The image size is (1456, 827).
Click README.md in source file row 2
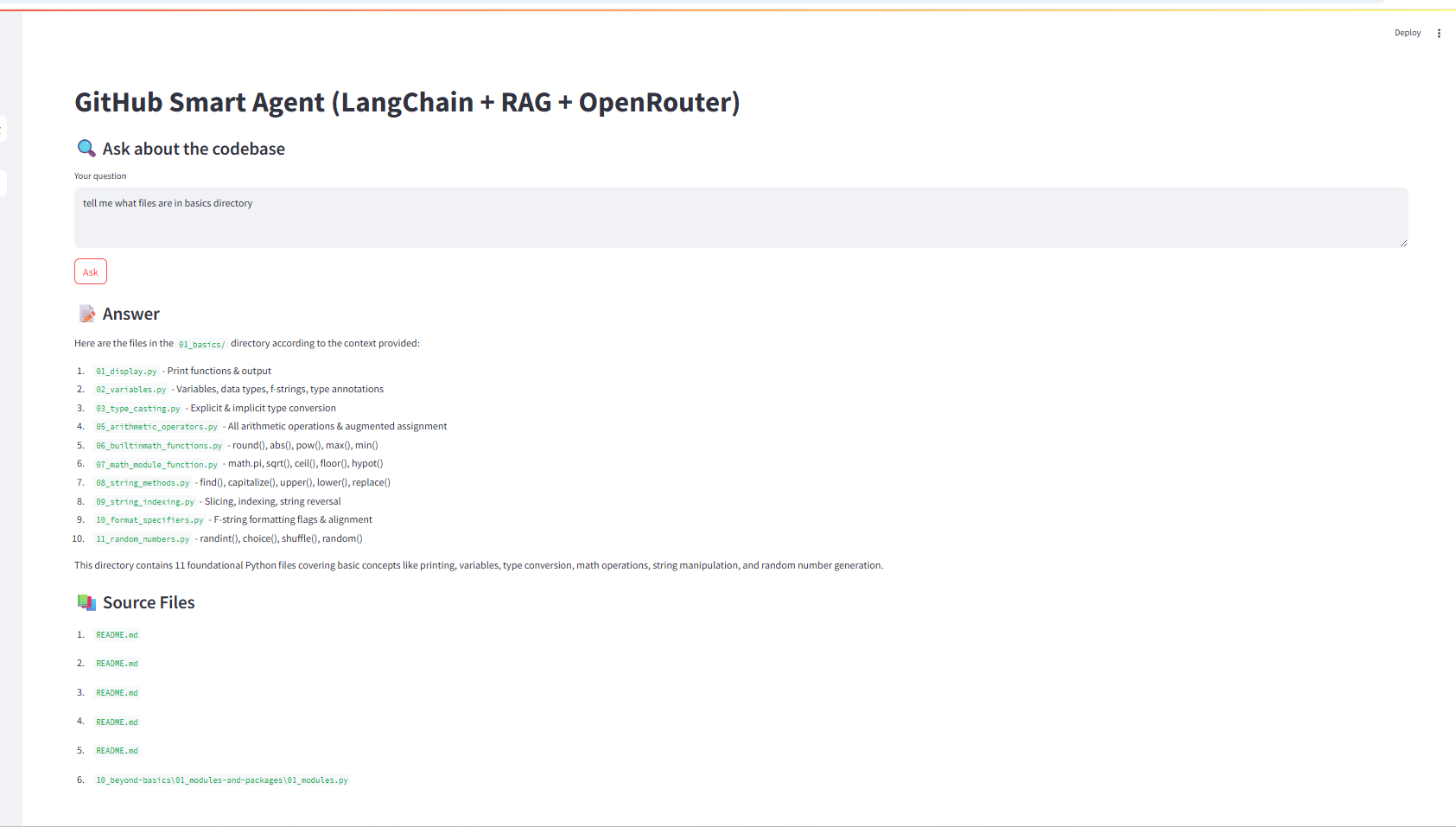click(x=117, y=664)
